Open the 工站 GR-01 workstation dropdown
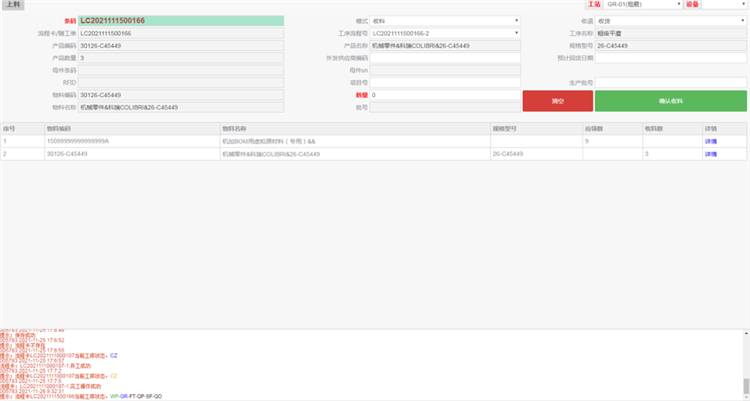 pos(643,5)
